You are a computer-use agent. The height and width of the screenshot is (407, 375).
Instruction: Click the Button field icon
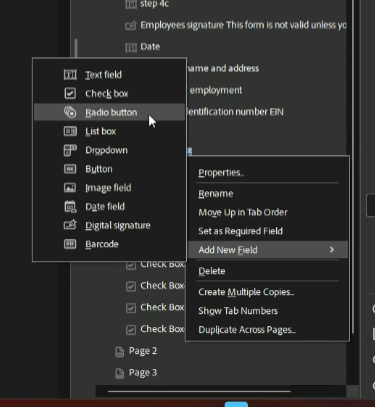70,169
